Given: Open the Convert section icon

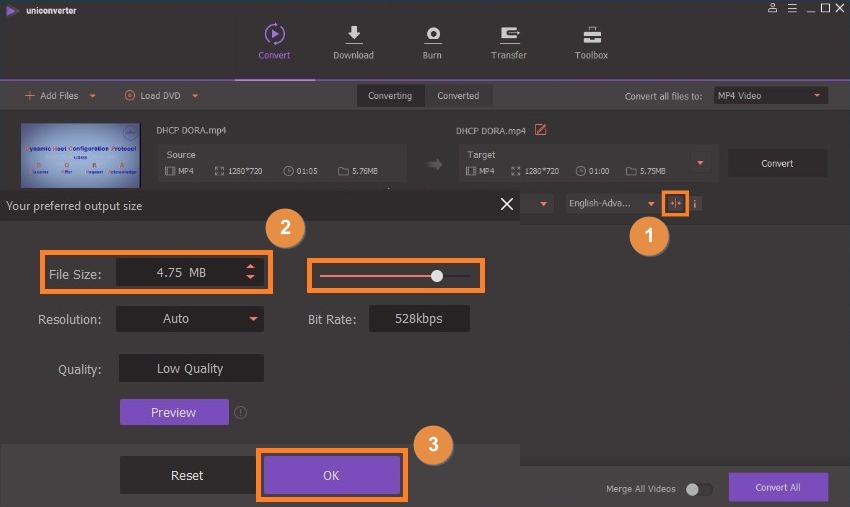Looking at the screenshot, I should (x=274, y=34).
